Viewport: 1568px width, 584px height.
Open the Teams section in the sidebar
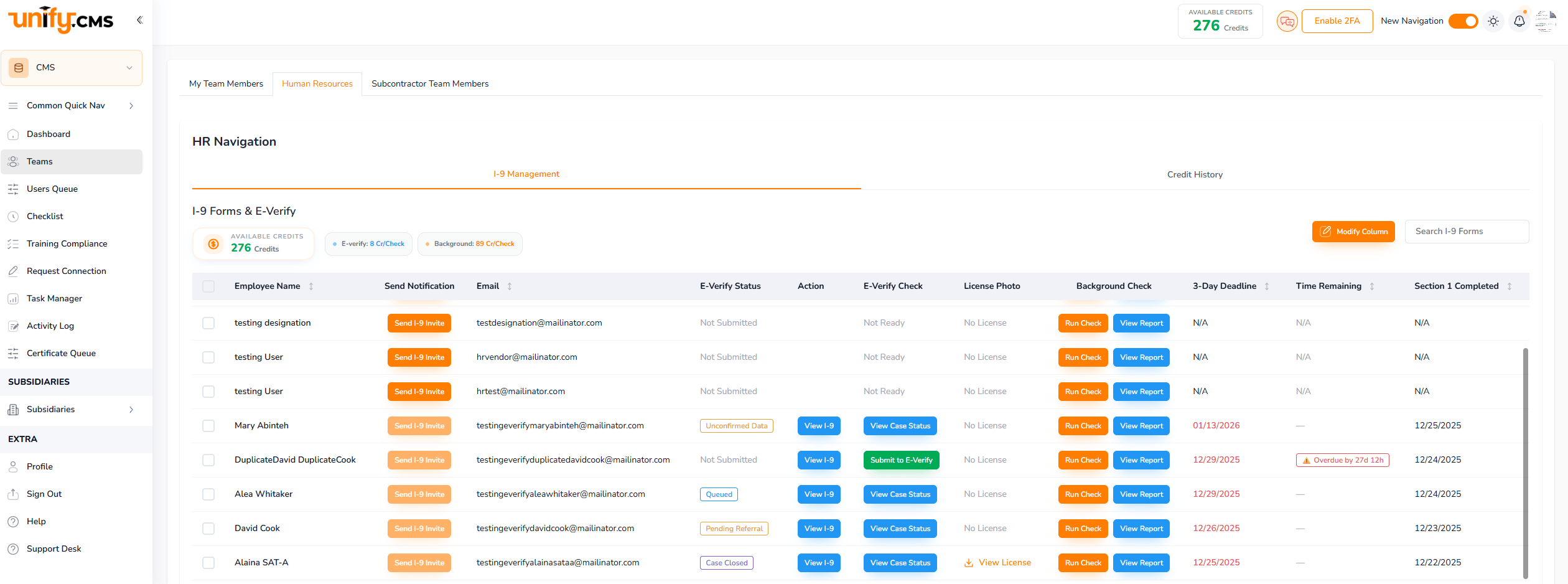pos(39,161)
